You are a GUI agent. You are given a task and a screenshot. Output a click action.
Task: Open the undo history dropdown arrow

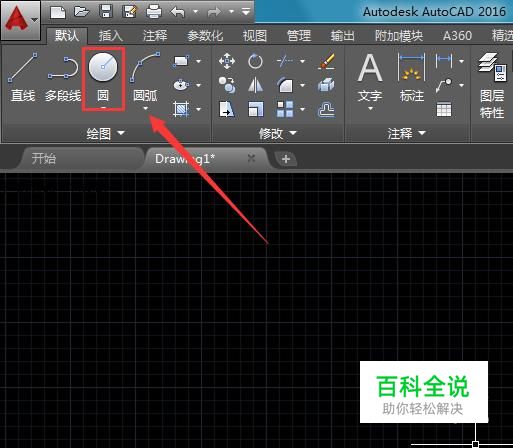click(196, 12)
